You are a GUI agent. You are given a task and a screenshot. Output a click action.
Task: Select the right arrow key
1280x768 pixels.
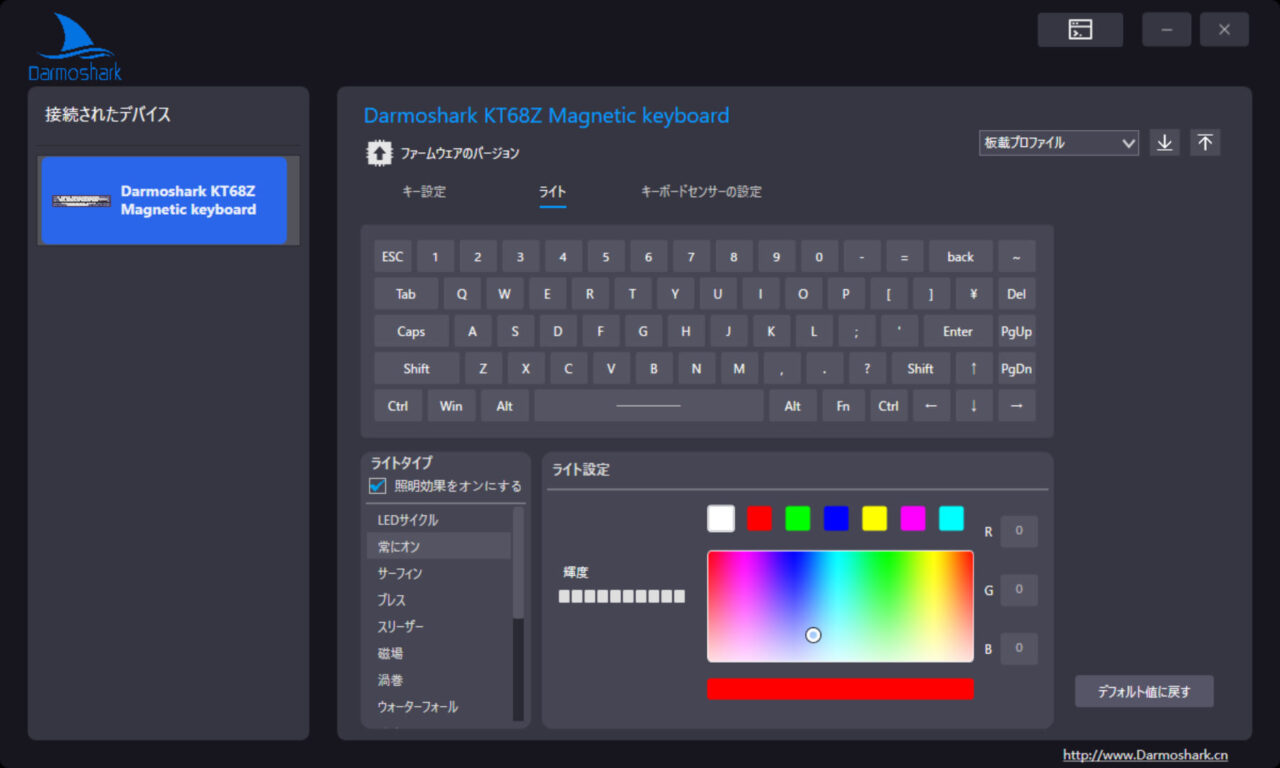click(x=1017, y=406)
